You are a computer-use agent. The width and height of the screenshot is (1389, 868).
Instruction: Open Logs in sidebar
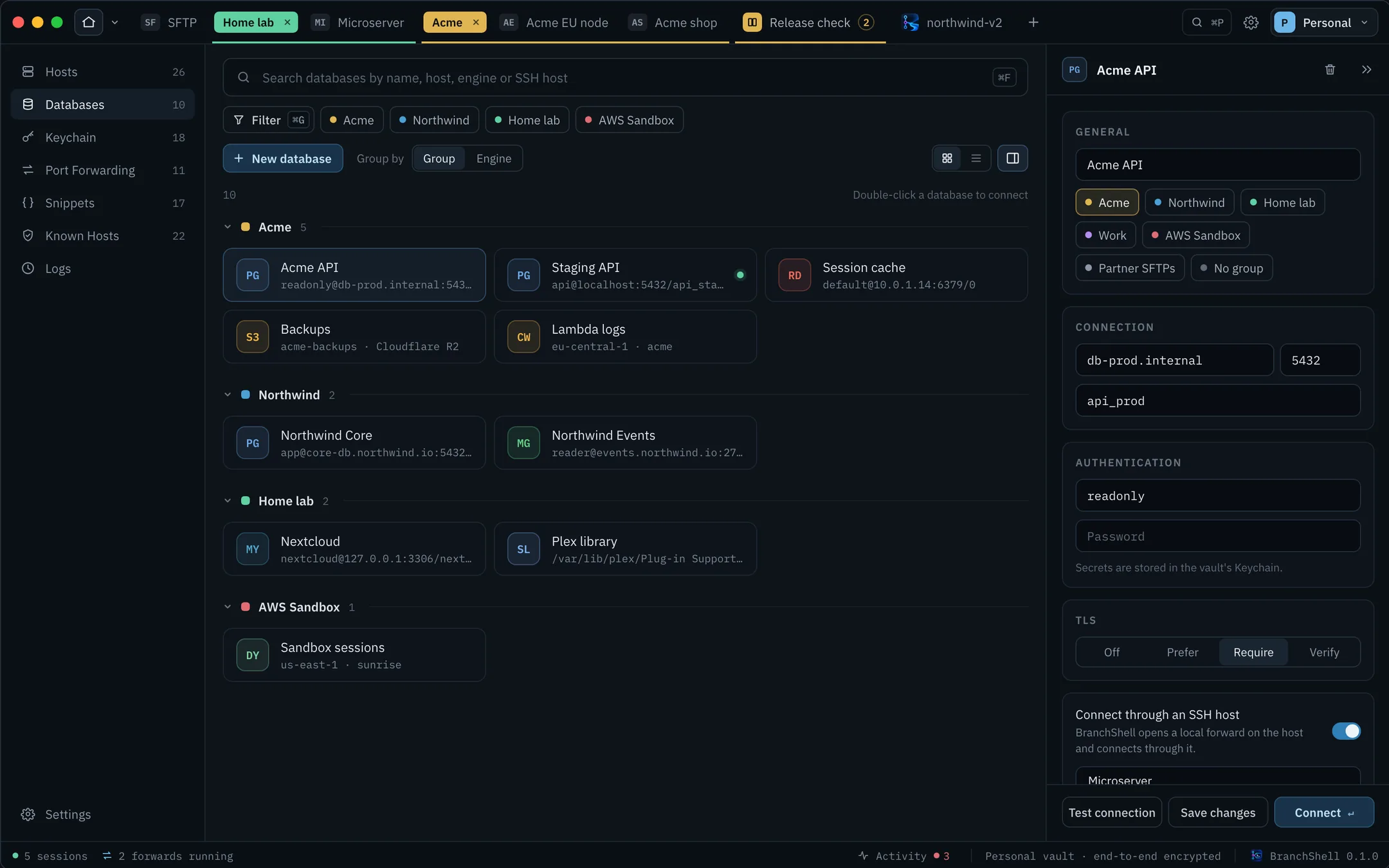(103, 268)
